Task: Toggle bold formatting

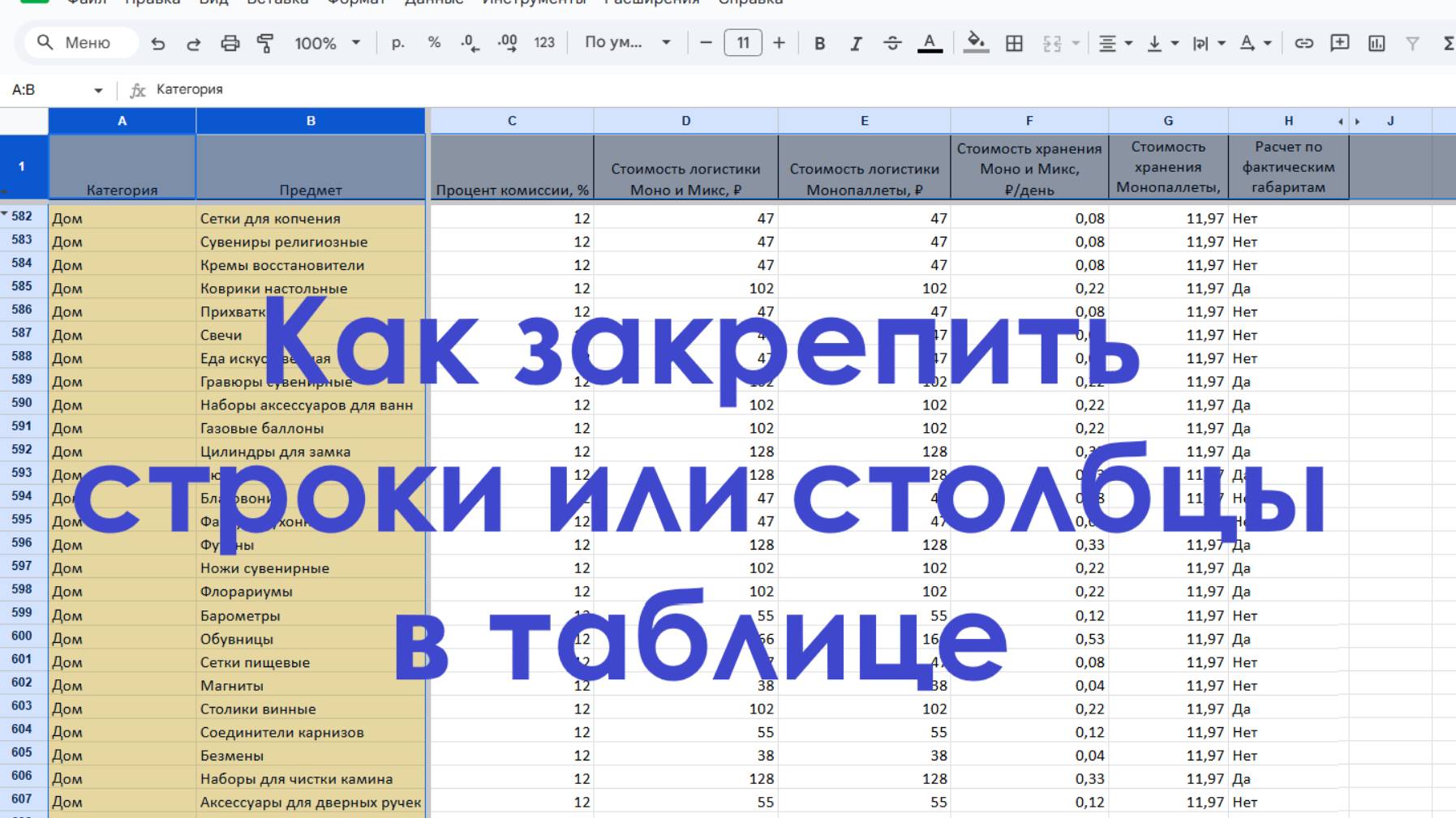Action: pyautogui.click(x=819, y=43)
